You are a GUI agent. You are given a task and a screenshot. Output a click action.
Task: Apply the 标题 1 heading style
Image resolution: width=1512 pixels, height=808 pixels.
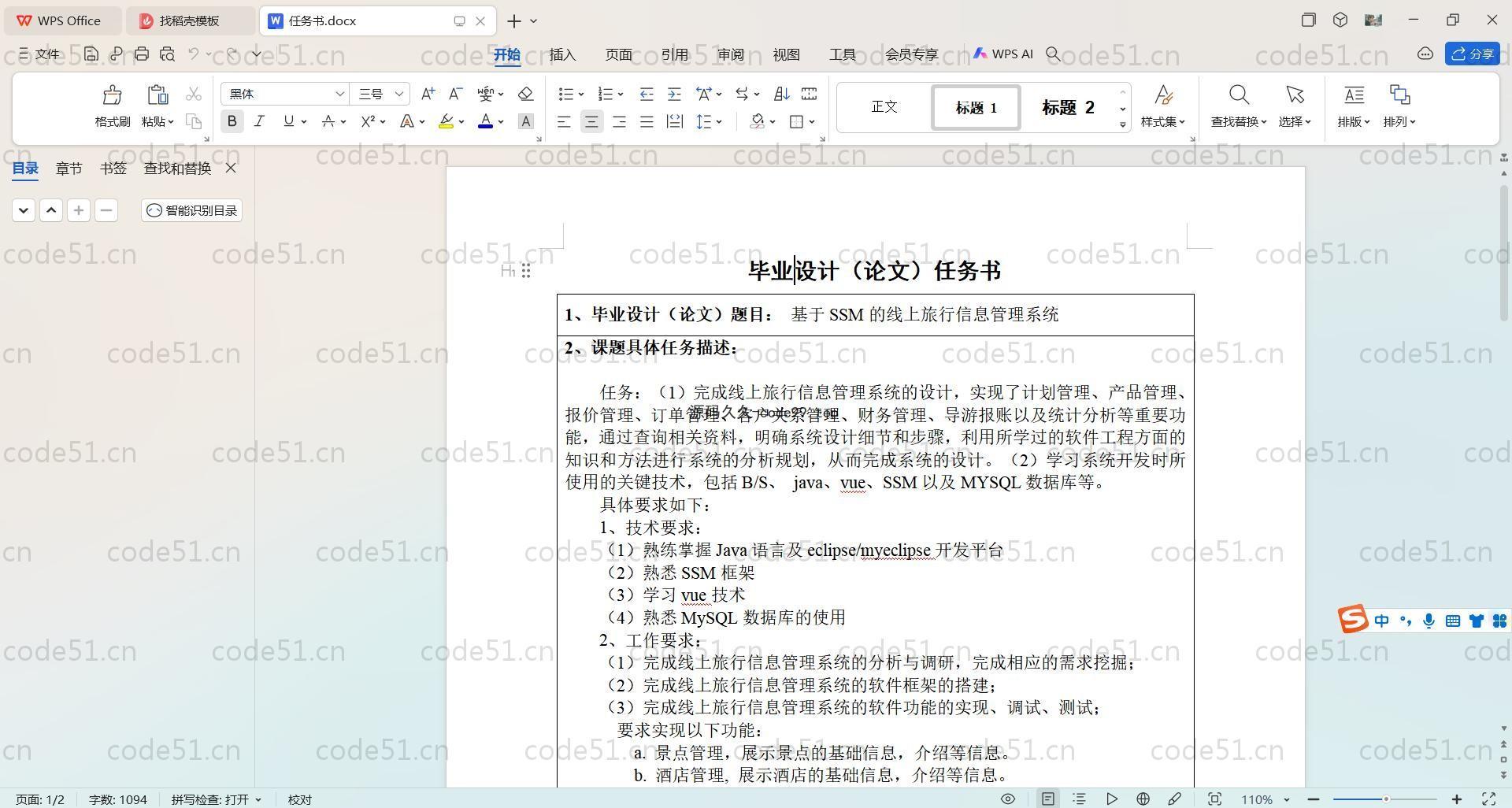point(976,107)
